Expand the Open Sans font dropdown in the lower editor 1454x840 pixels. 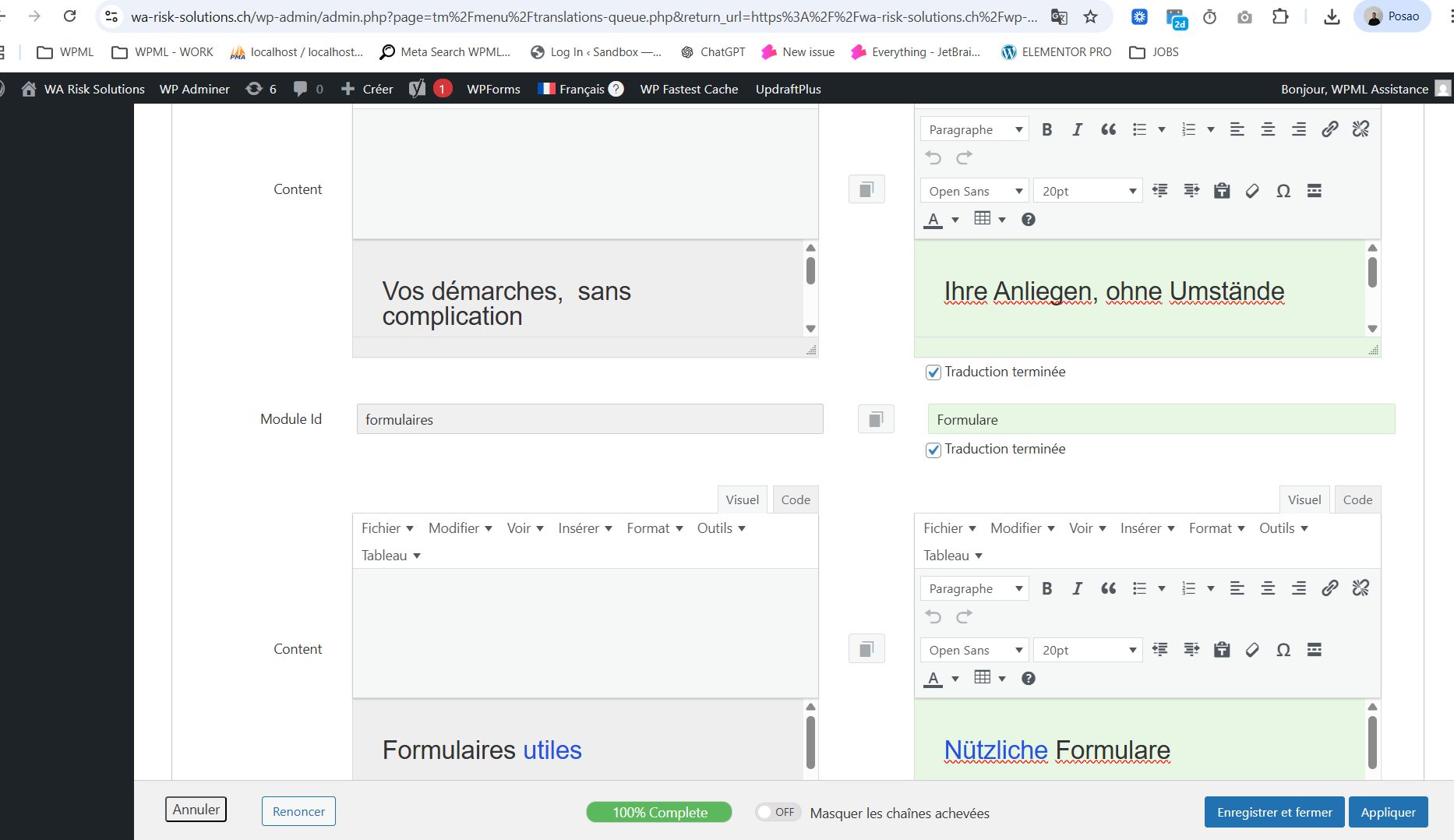tap(974, 650)
